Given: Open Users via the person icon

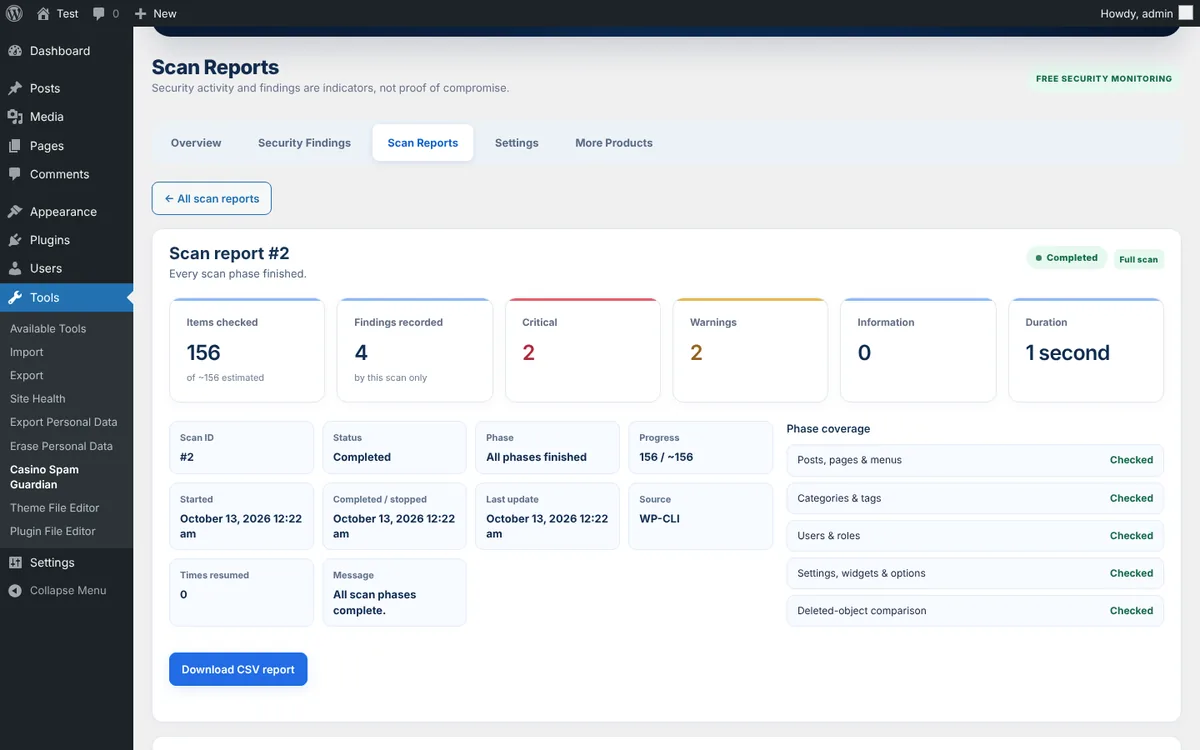Looking at the screenshot, I should 15,269.
